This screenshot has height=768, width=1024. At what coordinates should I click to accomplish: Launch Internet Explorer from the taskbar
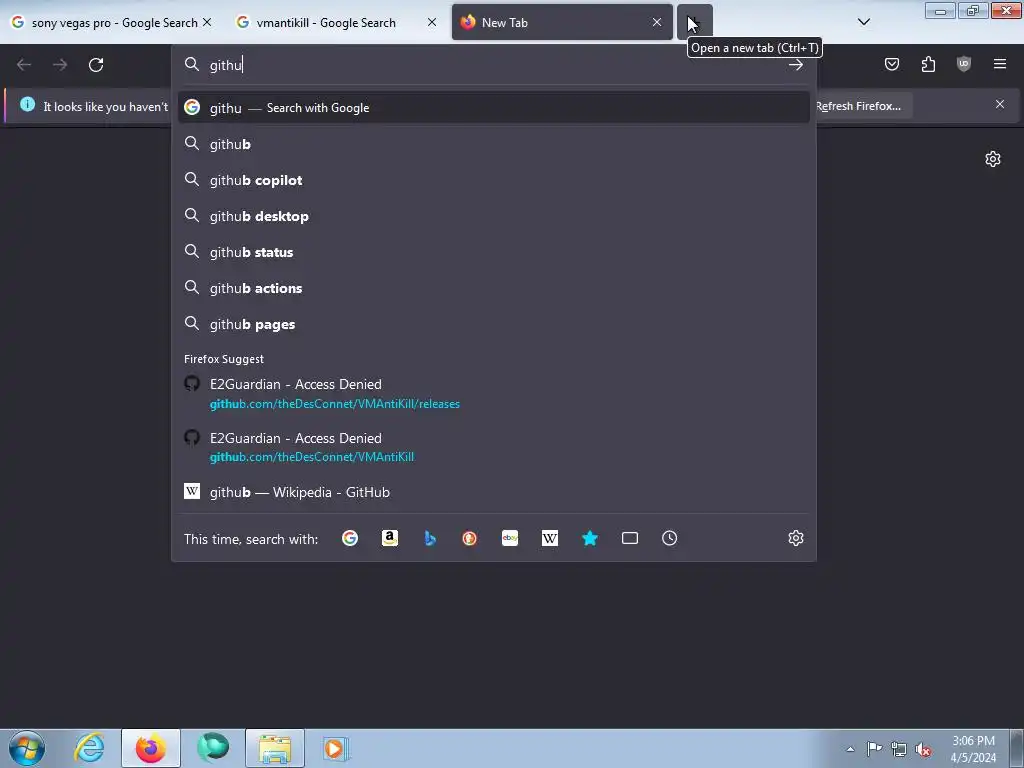[x=89, y=748]
